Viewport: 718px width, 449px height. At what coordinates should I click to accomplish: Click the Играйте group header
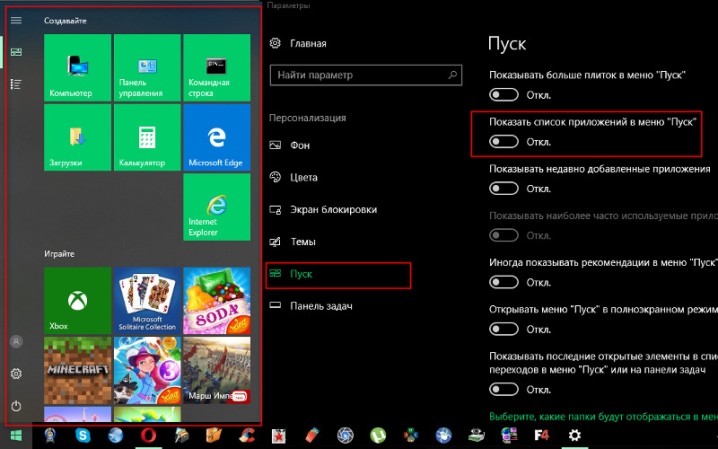tap(59, 254)
